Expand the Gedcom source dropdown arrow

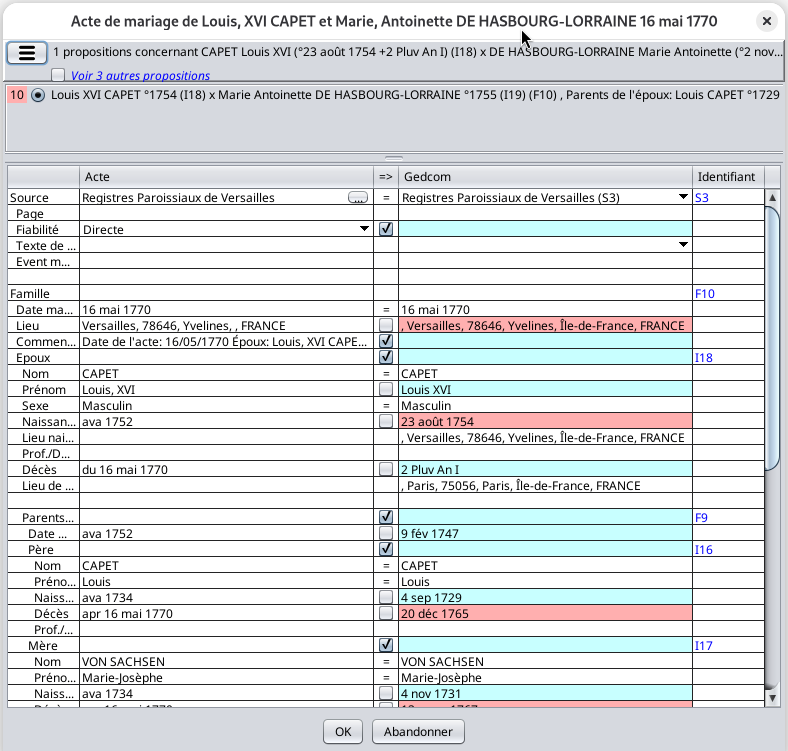pyautogui.click(x=683, y=197)
